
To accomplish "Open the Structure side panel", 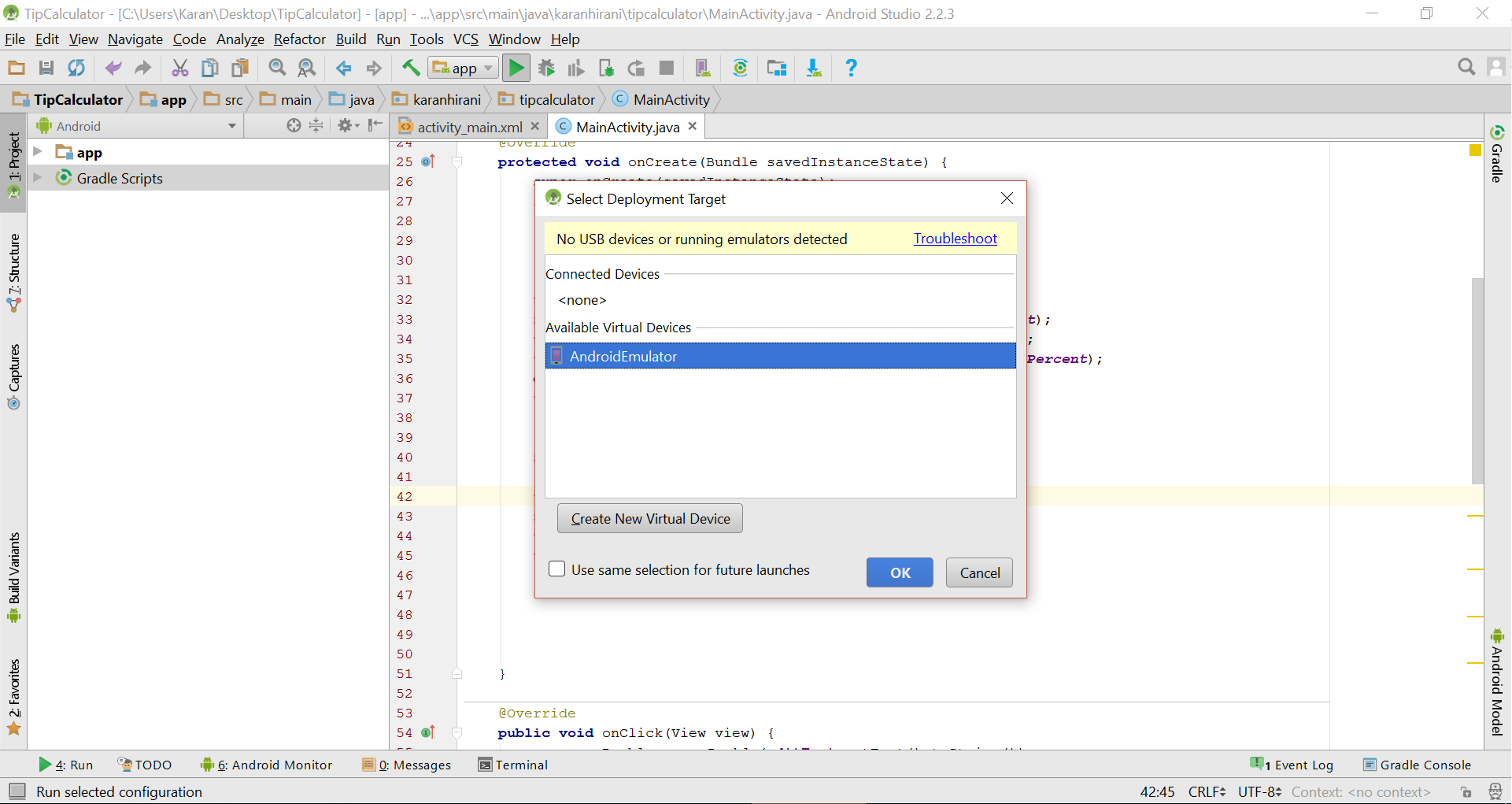I will pyautogui.click(x=13, y=272).
